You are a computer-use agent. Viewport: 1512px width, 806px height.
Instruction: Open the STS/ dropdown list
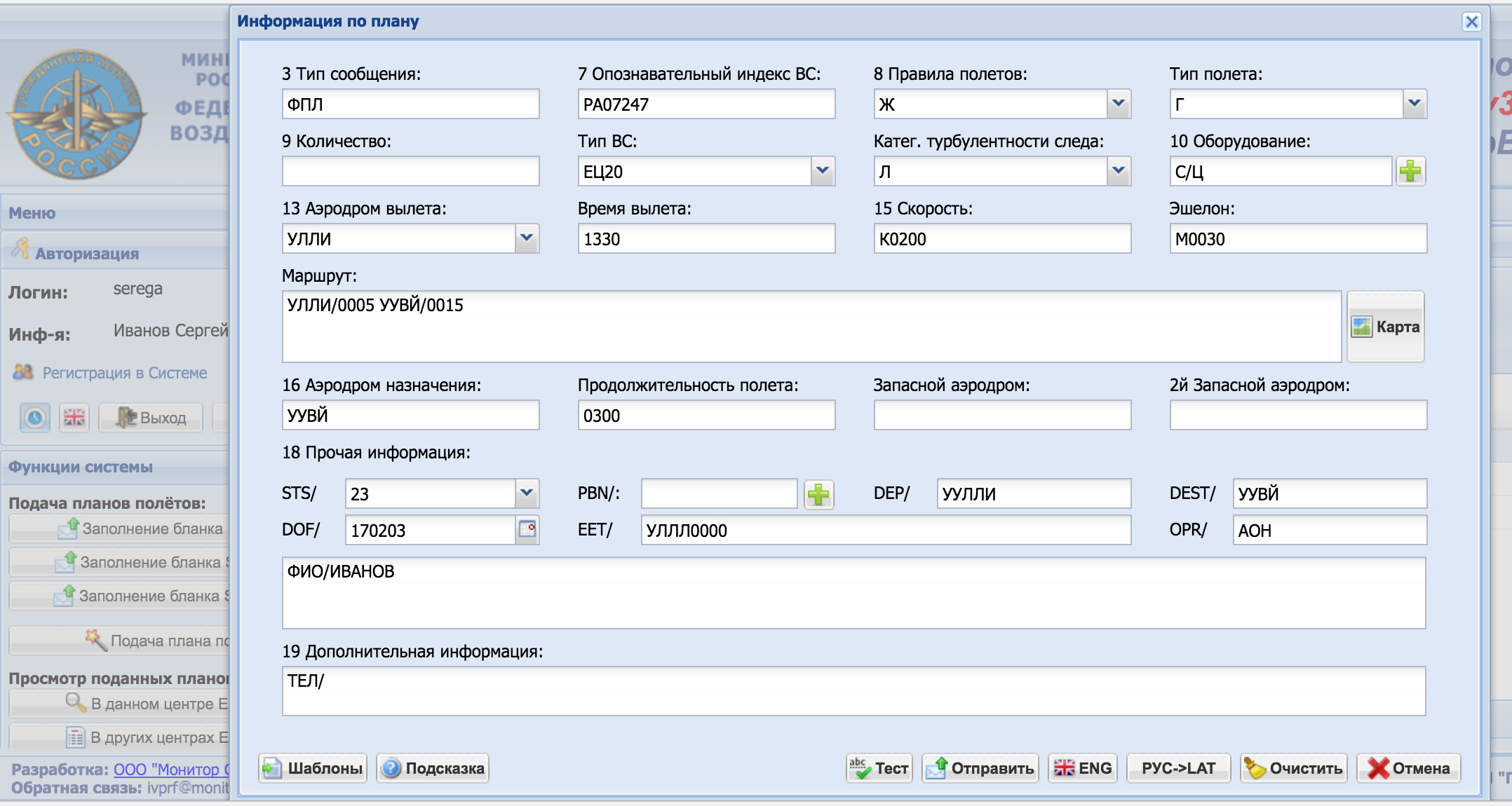pos(527,493)
